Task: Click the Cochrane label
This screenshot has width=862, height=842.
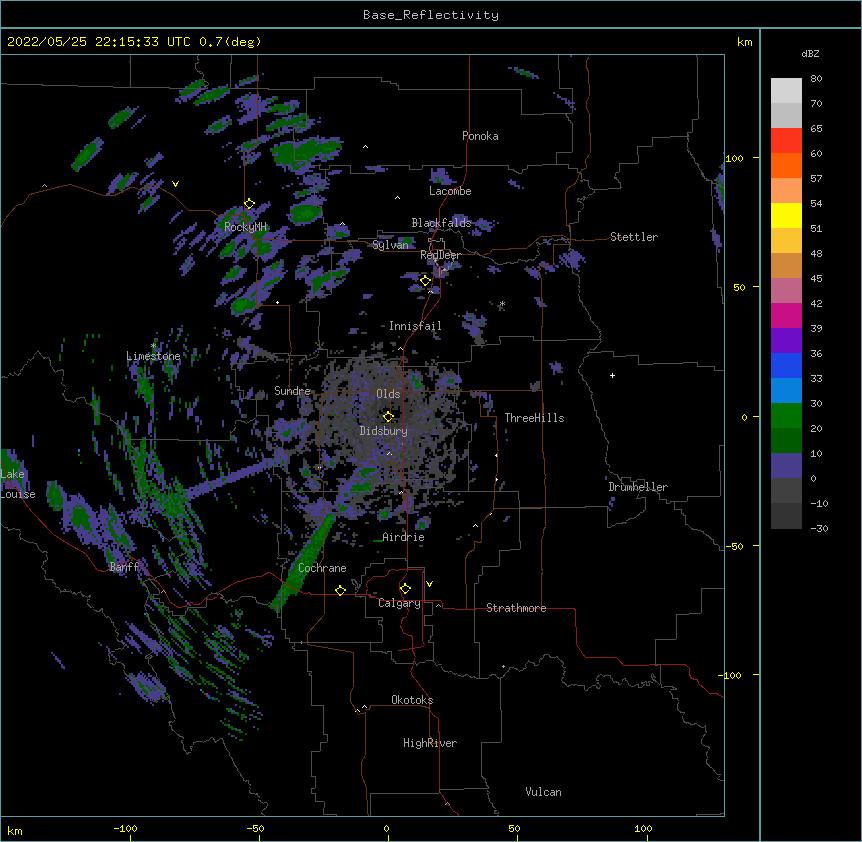Action: tap(322, 568)
